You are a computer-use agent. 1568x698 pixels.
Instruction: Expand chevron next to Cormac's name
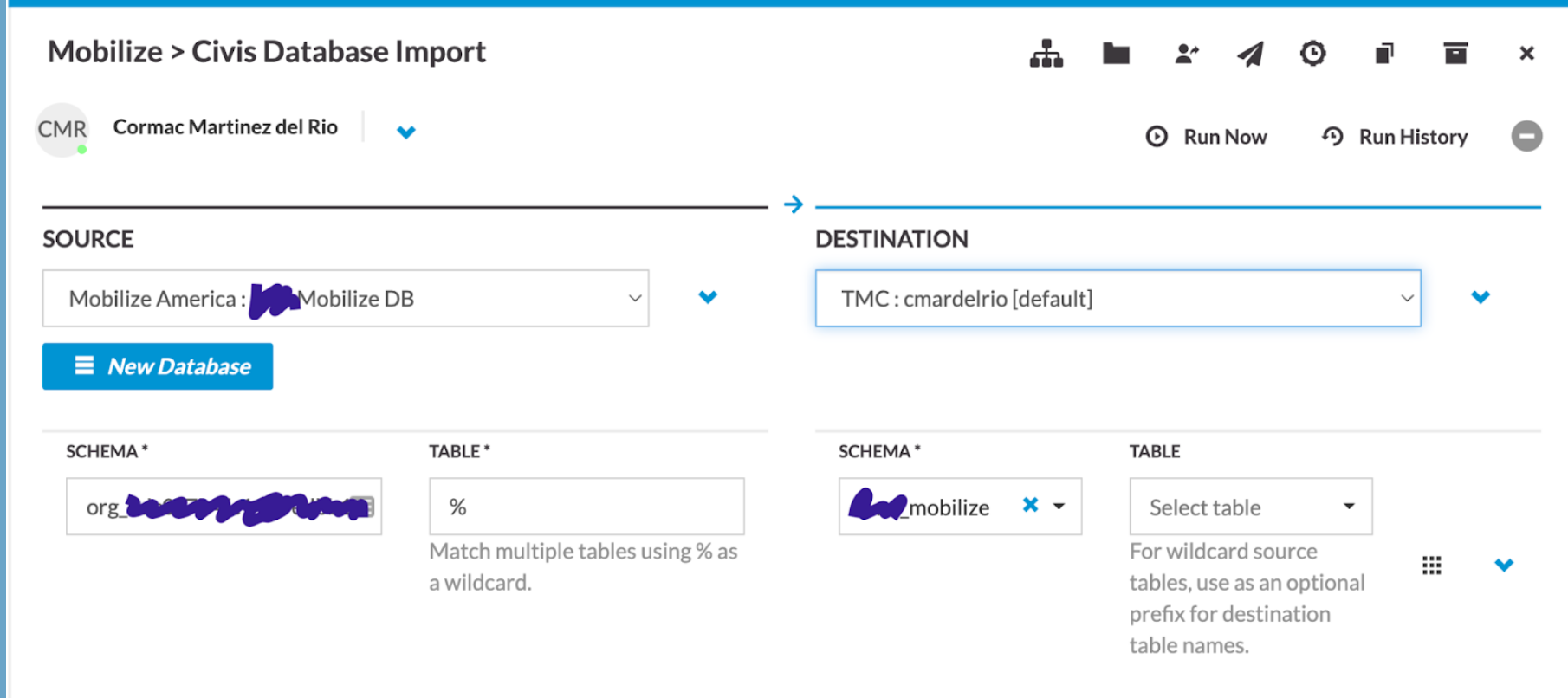pos(405,132)
